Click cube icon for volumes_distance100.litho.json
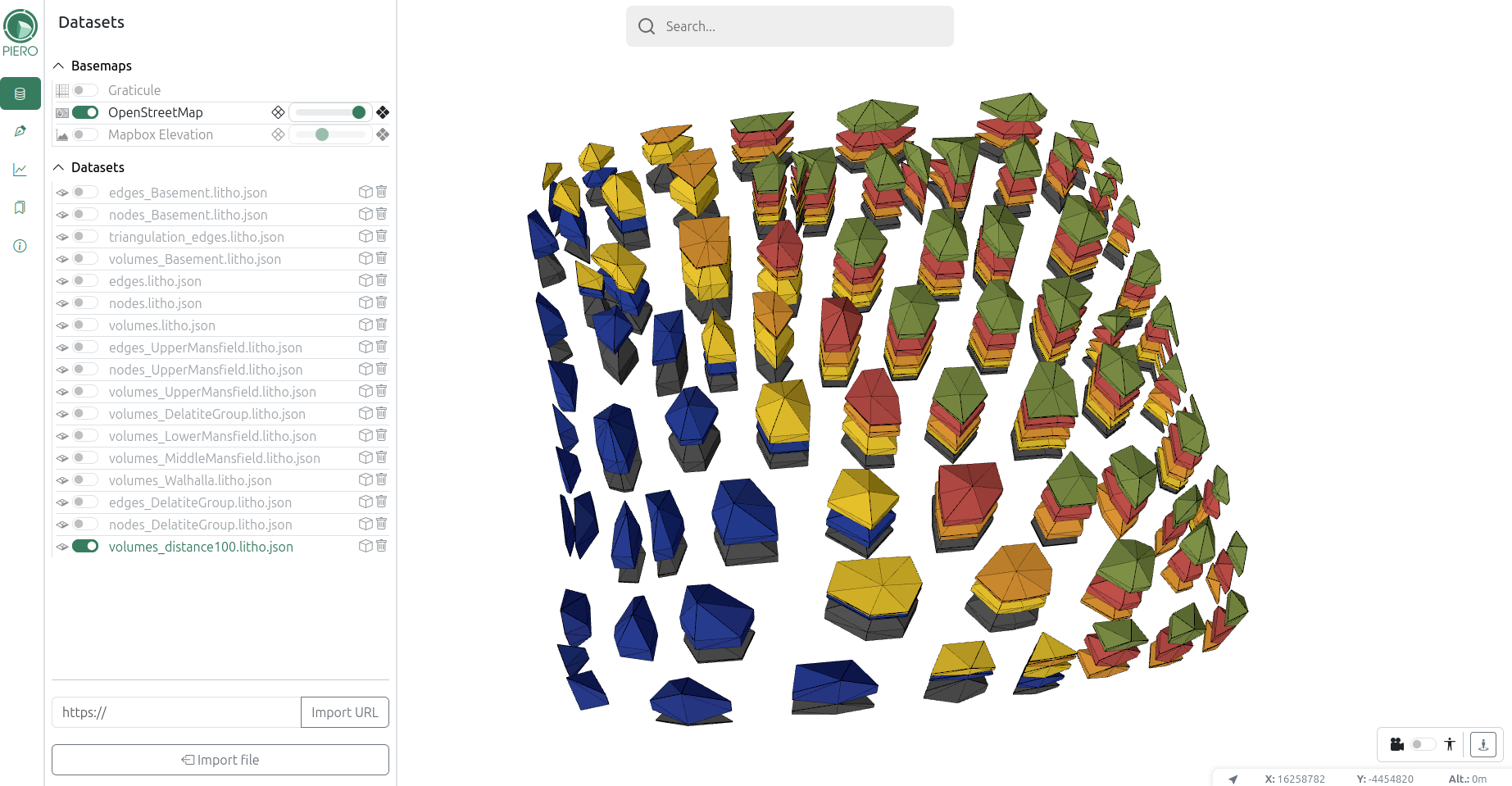The height and width of the screenshot is (786, 1512). 366,546
